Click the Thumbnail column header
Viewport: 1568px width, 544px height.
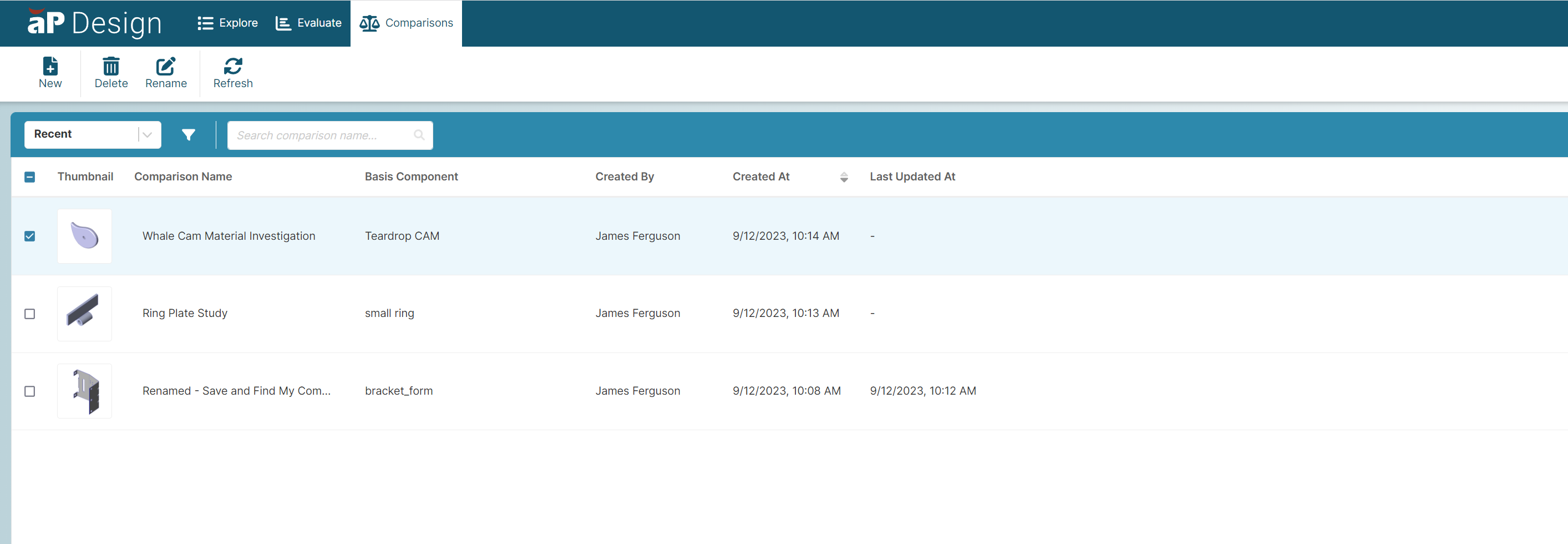[85, 177]
